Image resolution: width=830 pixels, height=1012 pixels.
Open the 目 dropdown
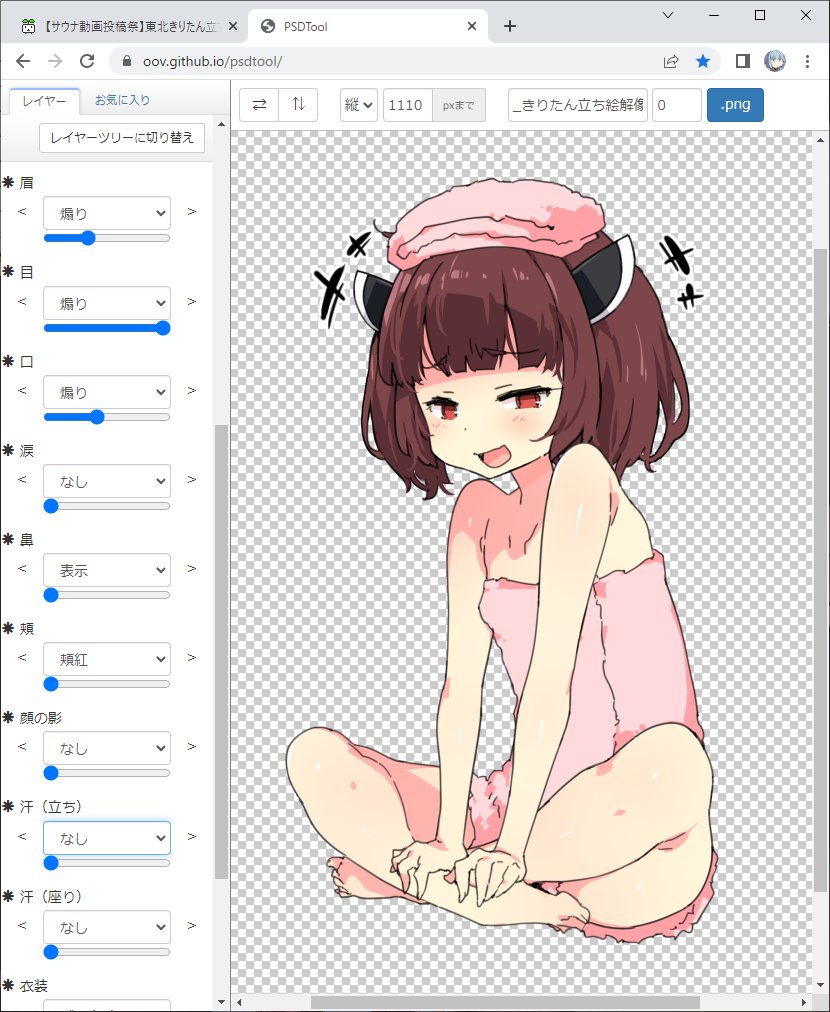tap(107, 303)
